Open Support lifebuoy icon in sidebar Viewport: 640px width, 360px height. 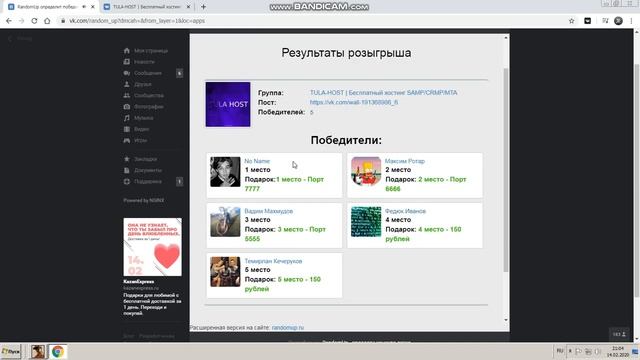coord(127,181)
